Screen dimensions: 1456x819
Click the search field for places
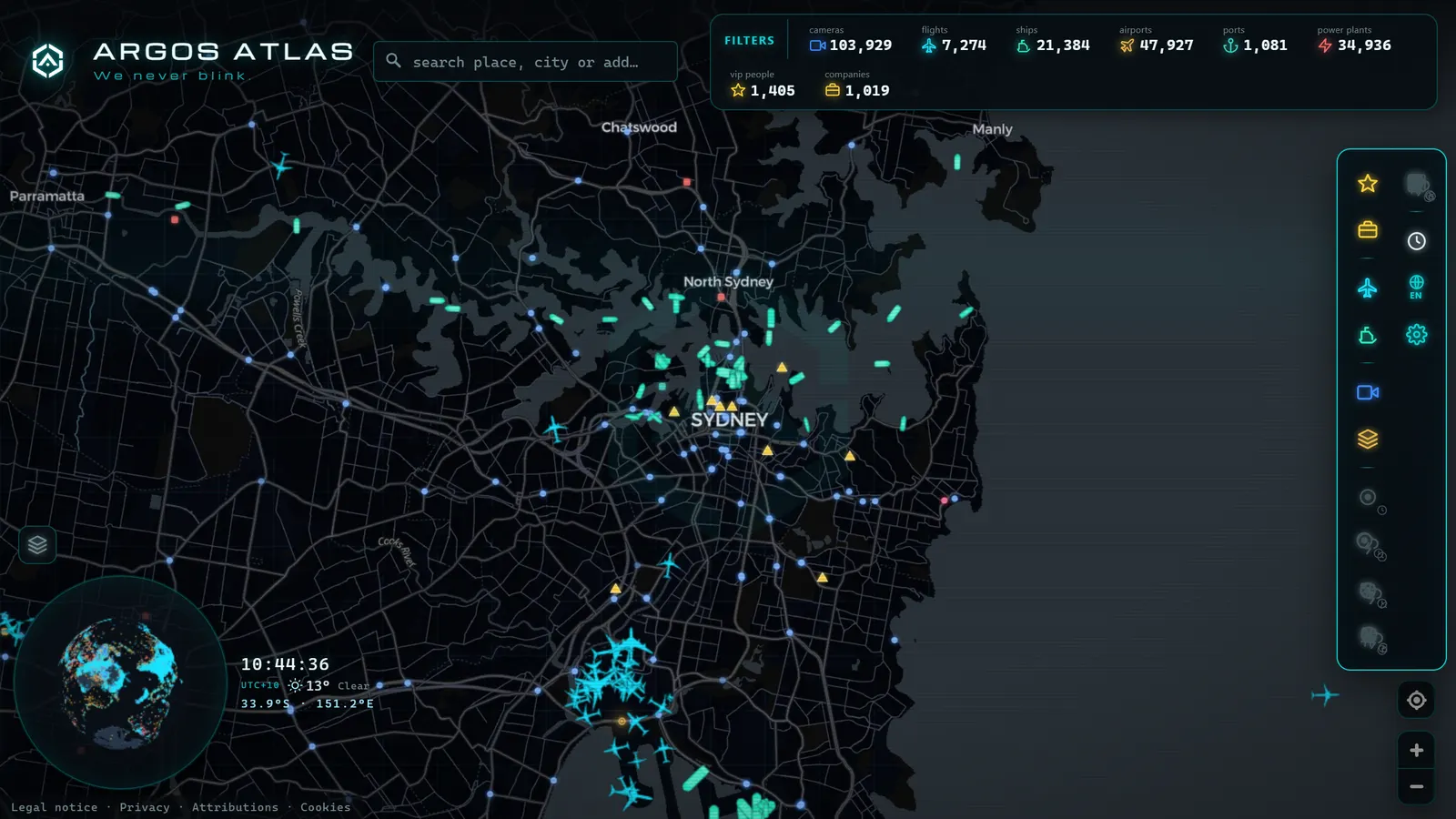point(525,62)
